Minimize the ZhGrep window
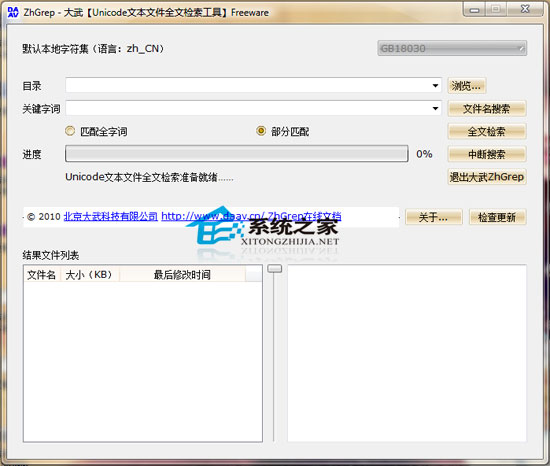The width and height of the screenshot is (550, 466). click(475, 9)
